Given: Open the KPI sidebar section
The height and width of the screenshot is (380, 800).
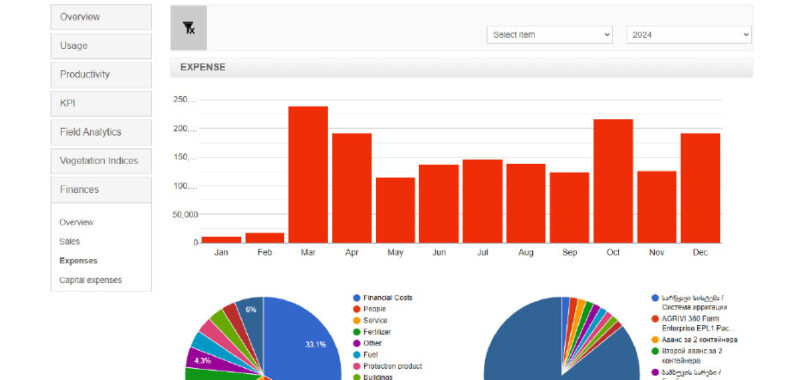Looking at the screenshot, I should 101,104.
